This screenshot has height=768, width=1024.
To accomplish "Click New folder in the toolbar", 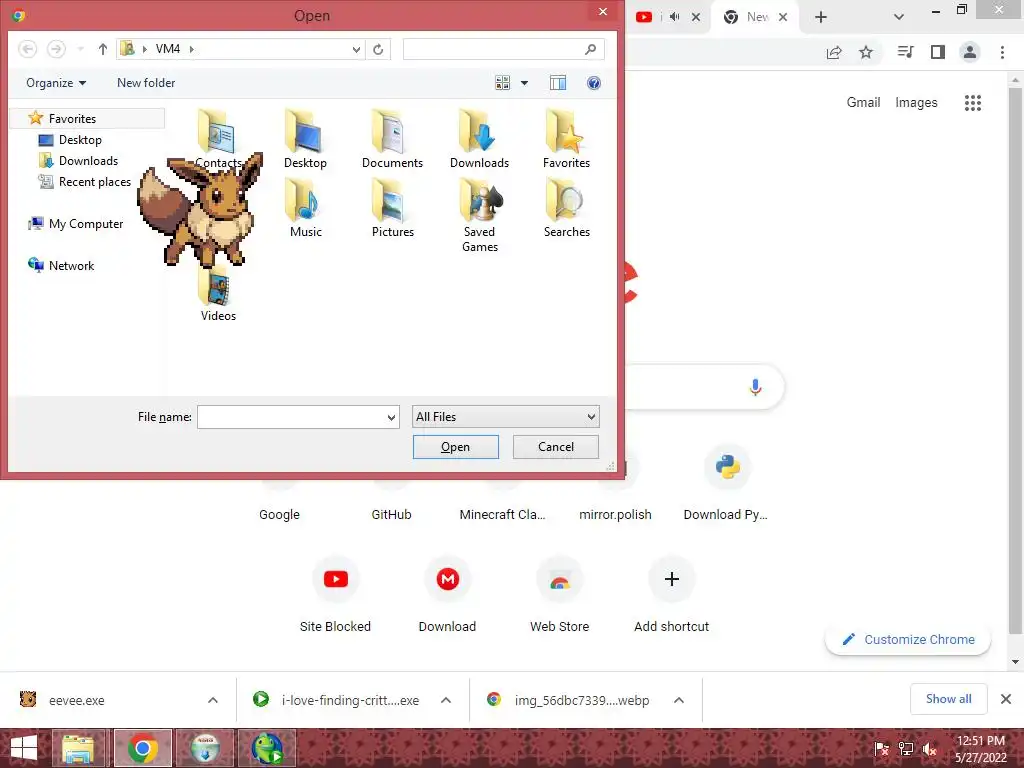I will (x=146, y=83).
